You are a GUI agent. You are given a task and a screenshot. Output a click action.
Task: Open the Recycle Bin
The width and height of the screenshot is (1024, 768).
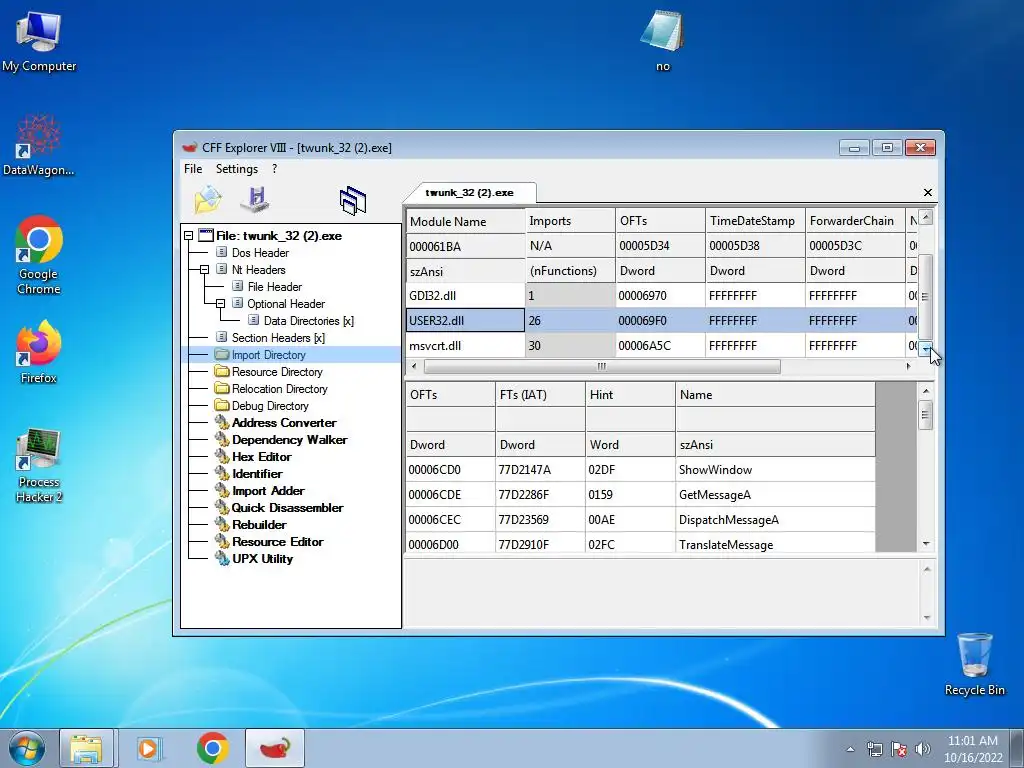974,664
